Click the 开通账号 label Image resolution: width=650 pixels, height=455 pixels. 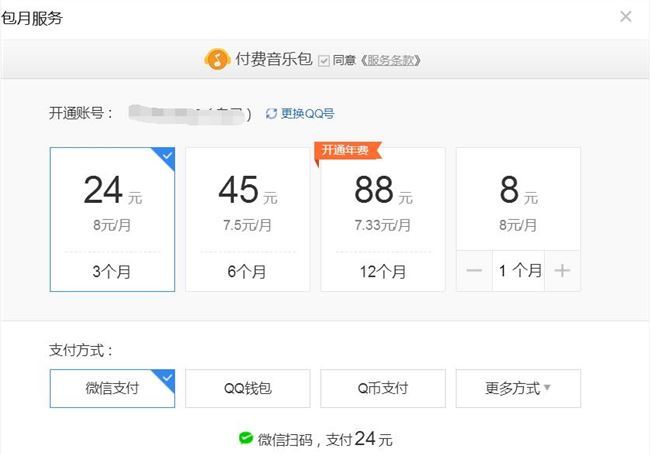click(81, 113)
